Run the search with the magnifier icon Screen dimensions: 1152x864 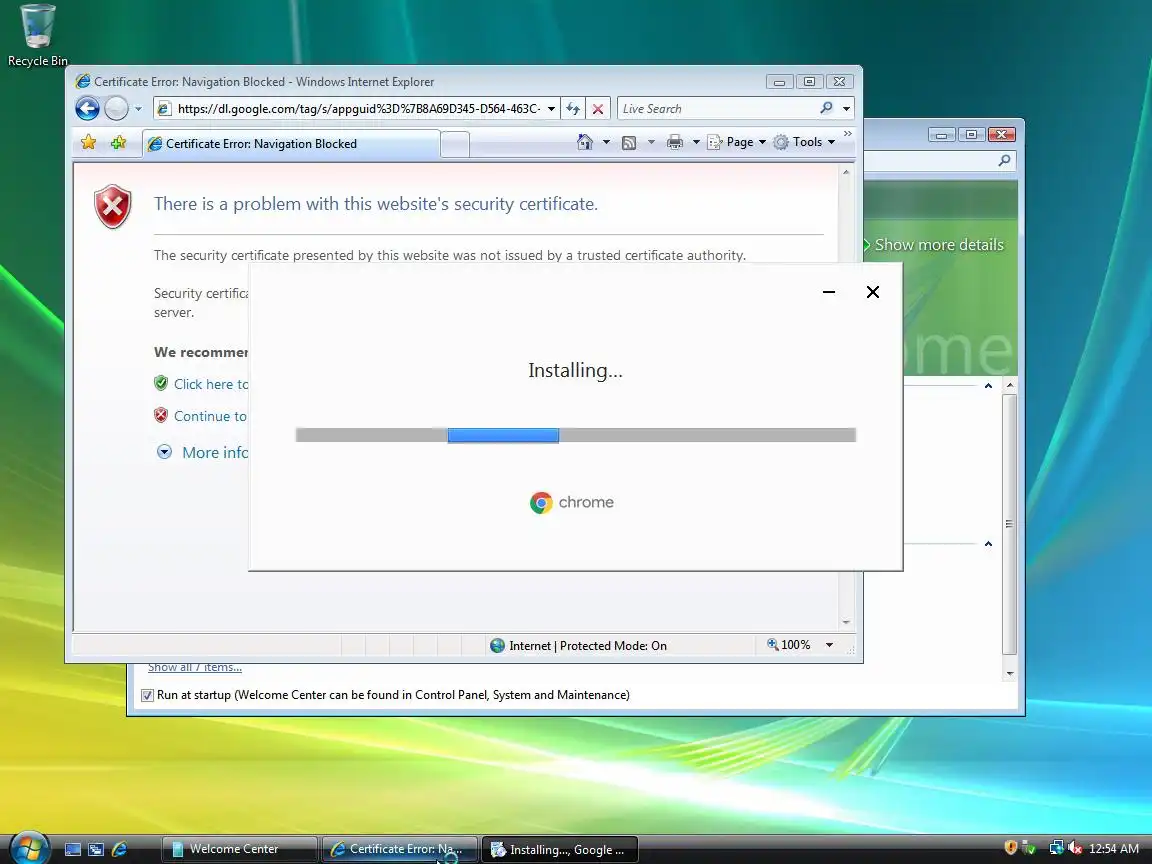coord(827,108)
